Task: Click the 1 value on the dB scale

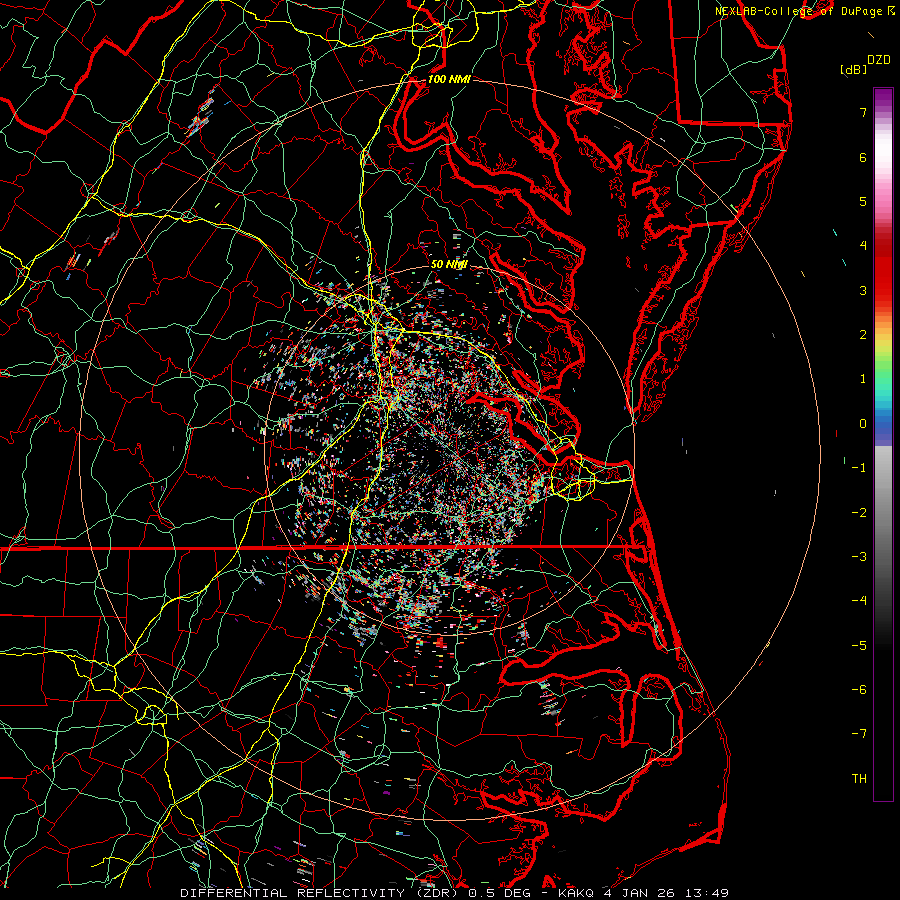Action: point(863,379)
